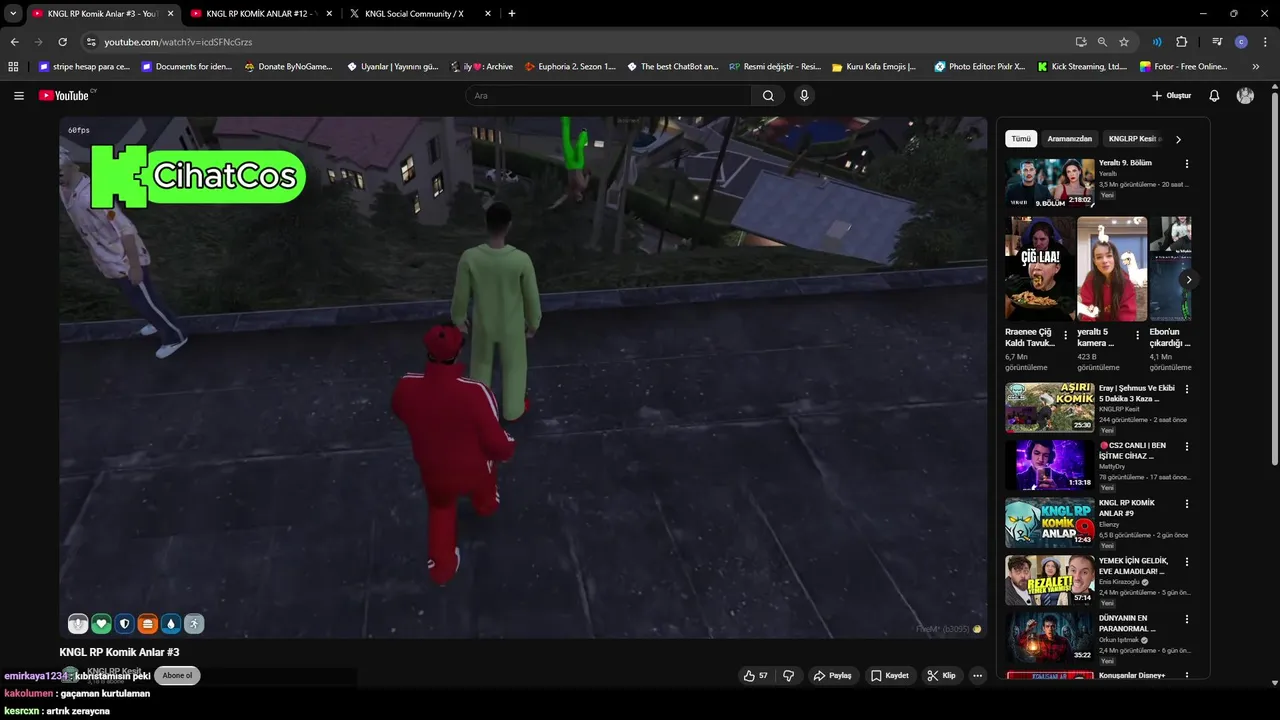Show more filter chips with arrow
1280x720 pixels.
[1178, 140]
